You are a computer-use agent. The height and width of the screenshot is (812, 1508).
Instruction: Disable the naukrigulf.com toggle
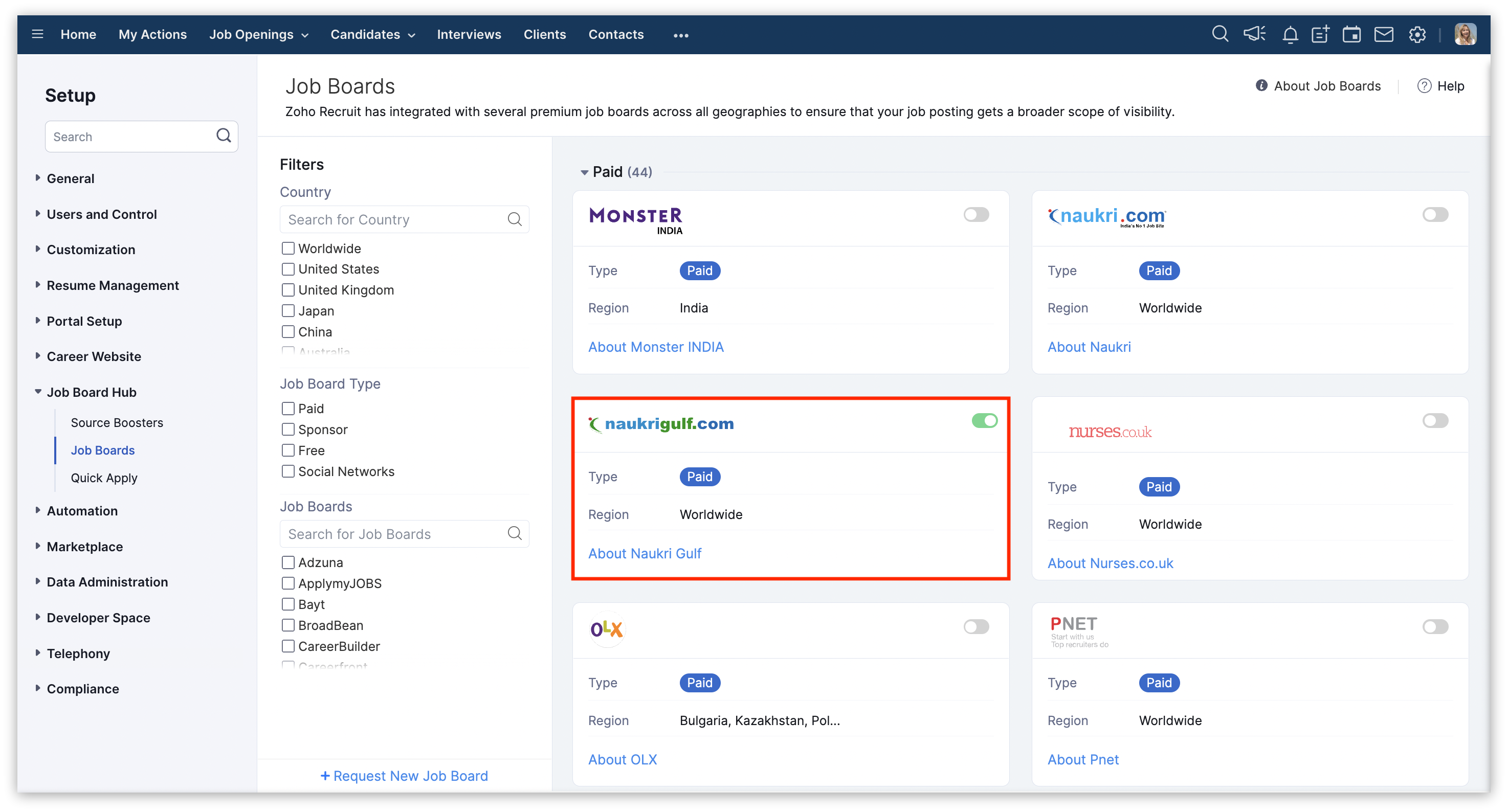[x=984, y=421]
